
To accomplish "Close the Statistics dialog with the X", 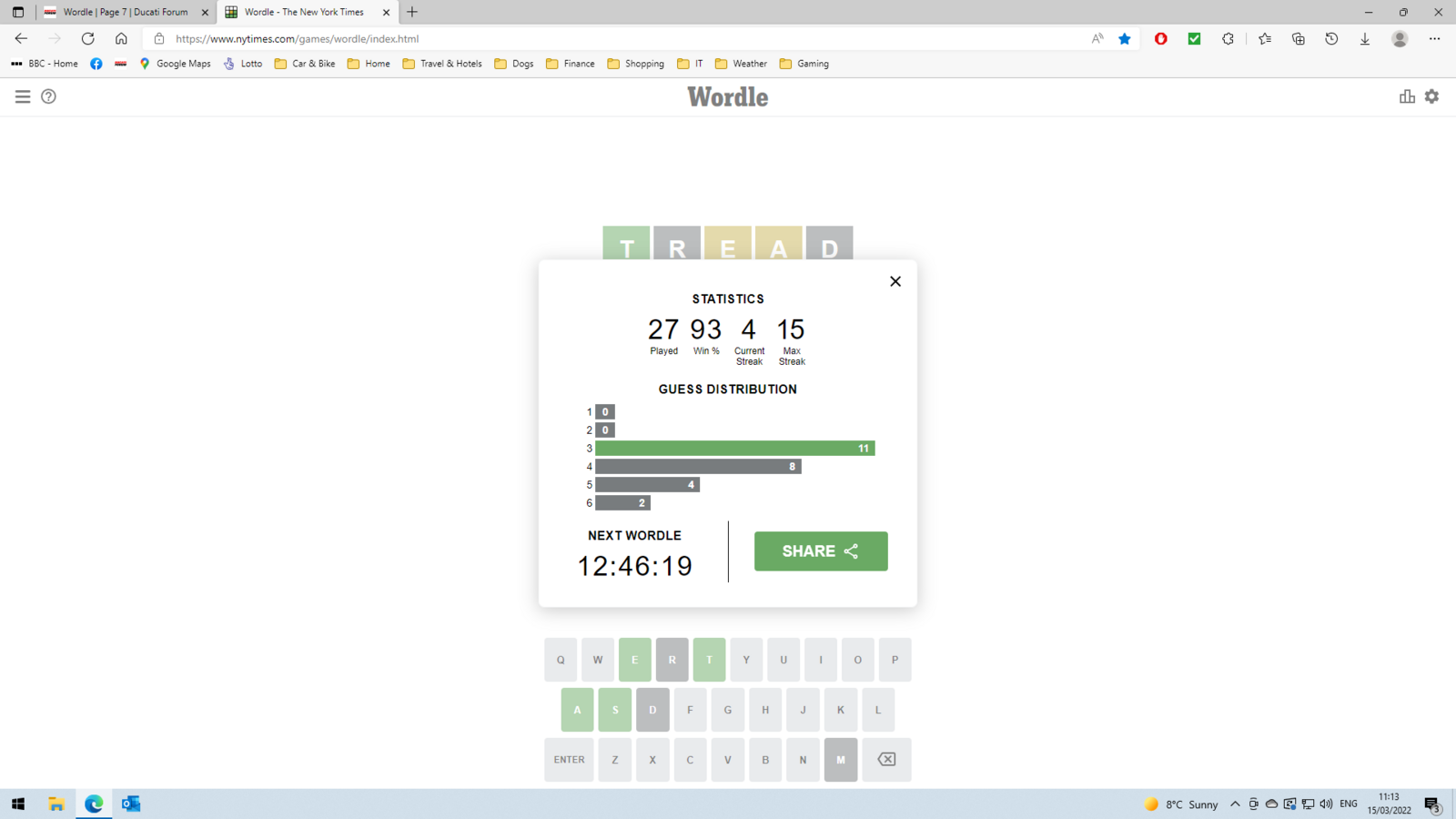I will [895, 281].
